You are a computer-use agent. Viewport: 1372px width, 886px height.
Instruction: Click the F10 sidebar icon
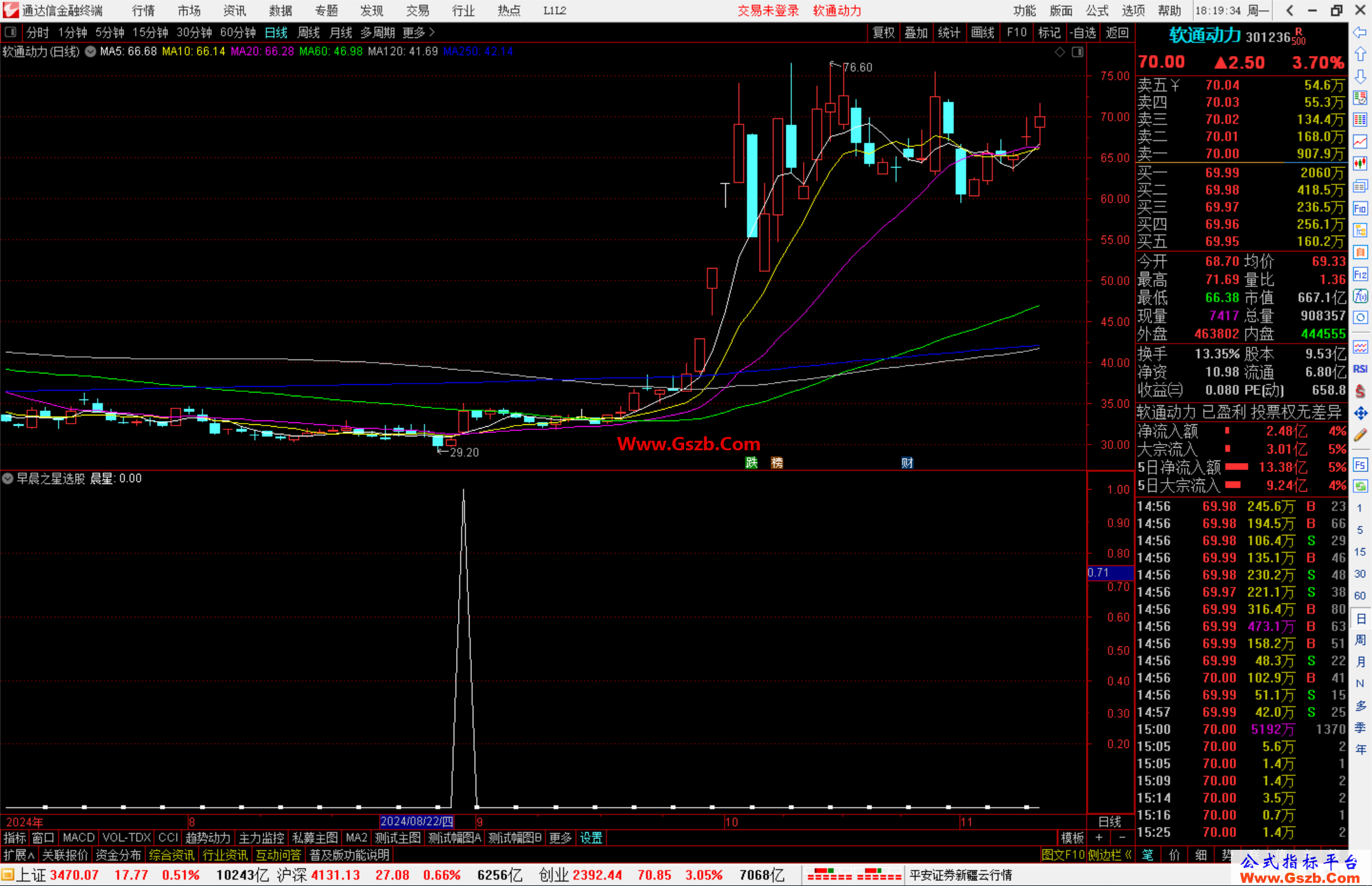pyautogui.click(x=1360, y=208)
